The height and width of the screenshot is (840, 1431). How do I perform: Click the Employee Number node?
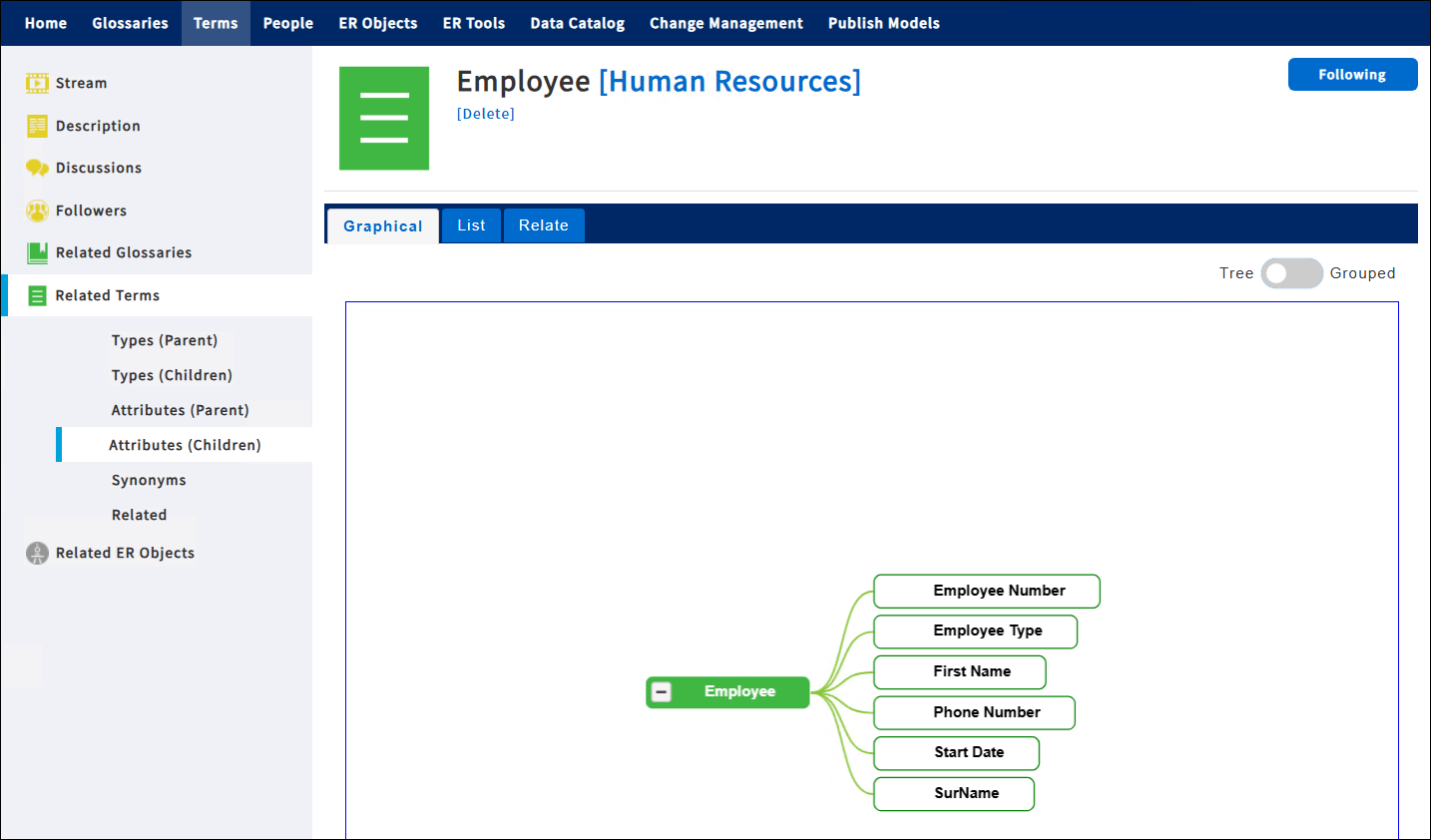pos(987,591)
